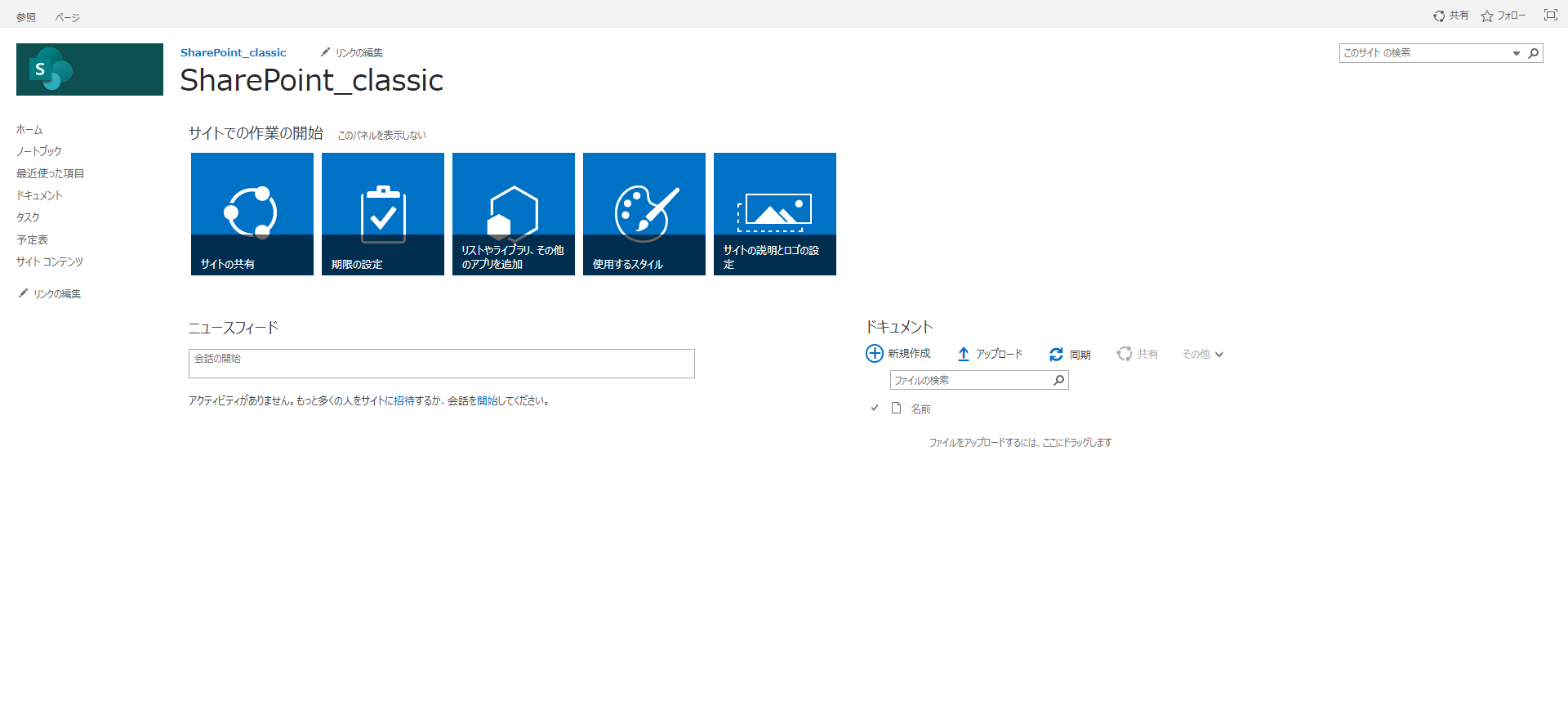The width and height of the screenshot is (1568, 724).
Task: Click このパネルを表示しない link
Action: click(382, 135)
